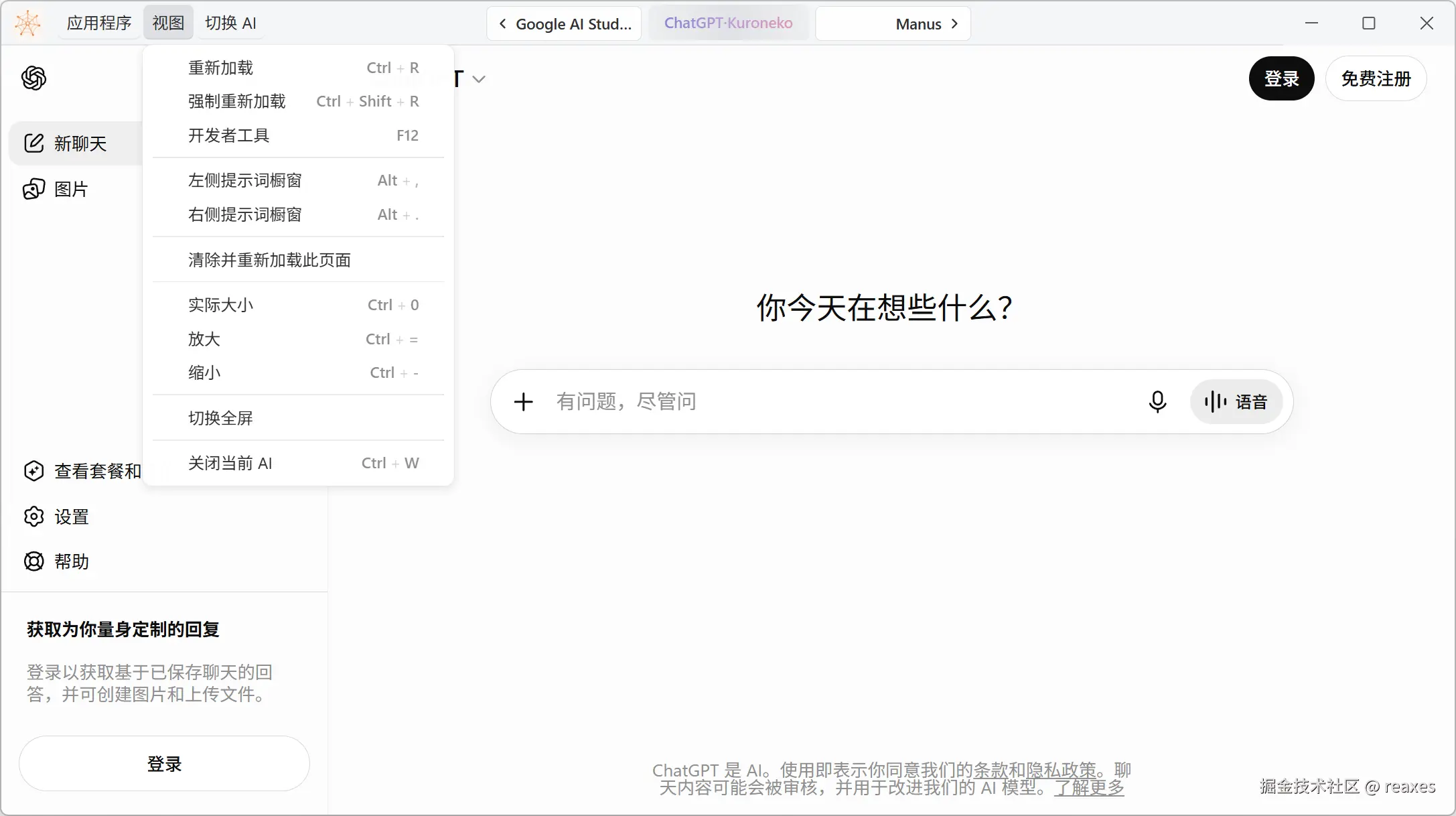
Task: Select the ChatGPT·Kuroneko tab
Action: pyautogui.click(x=728, y=23)
